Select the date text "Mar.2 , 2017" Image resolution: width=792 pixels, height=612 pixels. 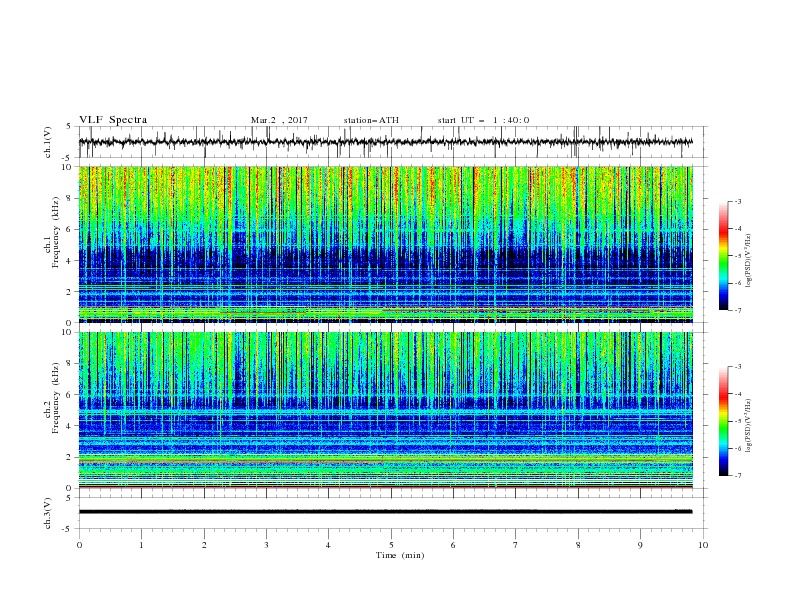(279, 120)
